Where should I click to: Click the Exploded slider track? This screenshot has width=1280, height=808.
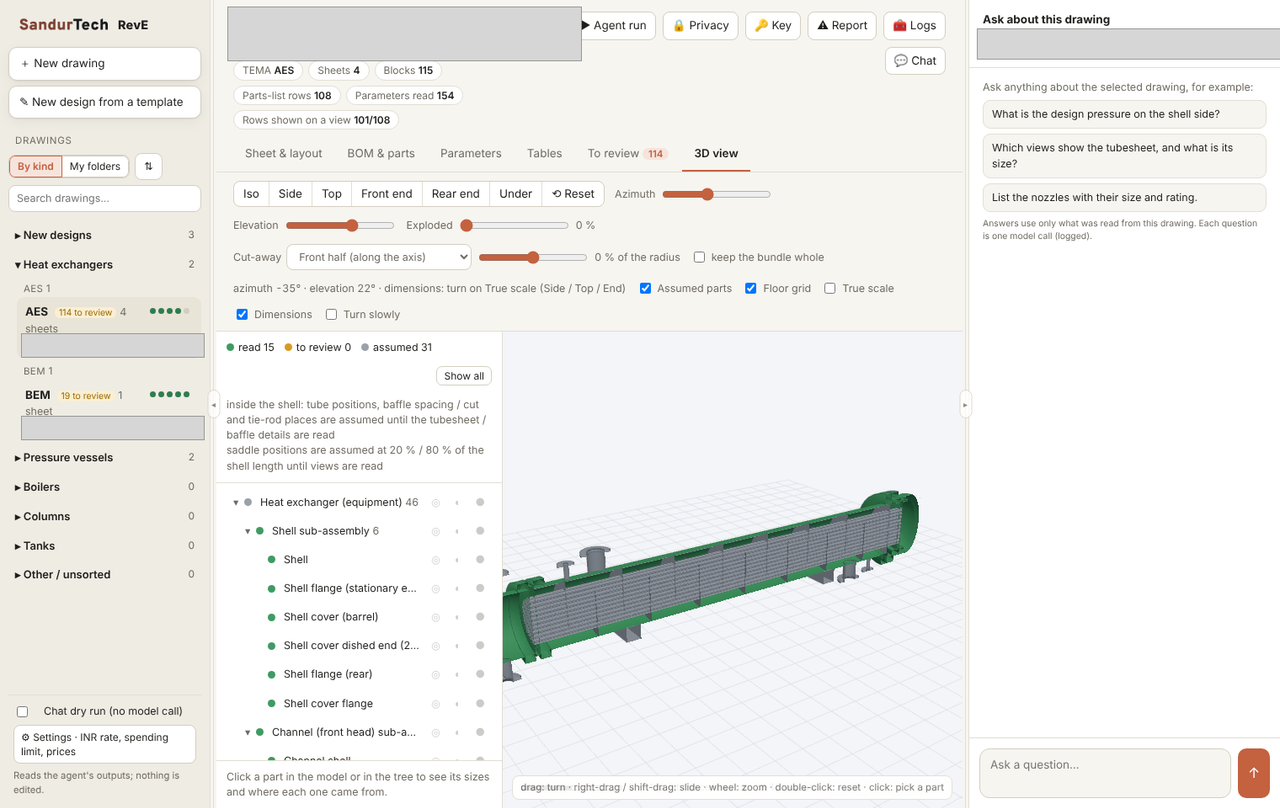[514, 225]
